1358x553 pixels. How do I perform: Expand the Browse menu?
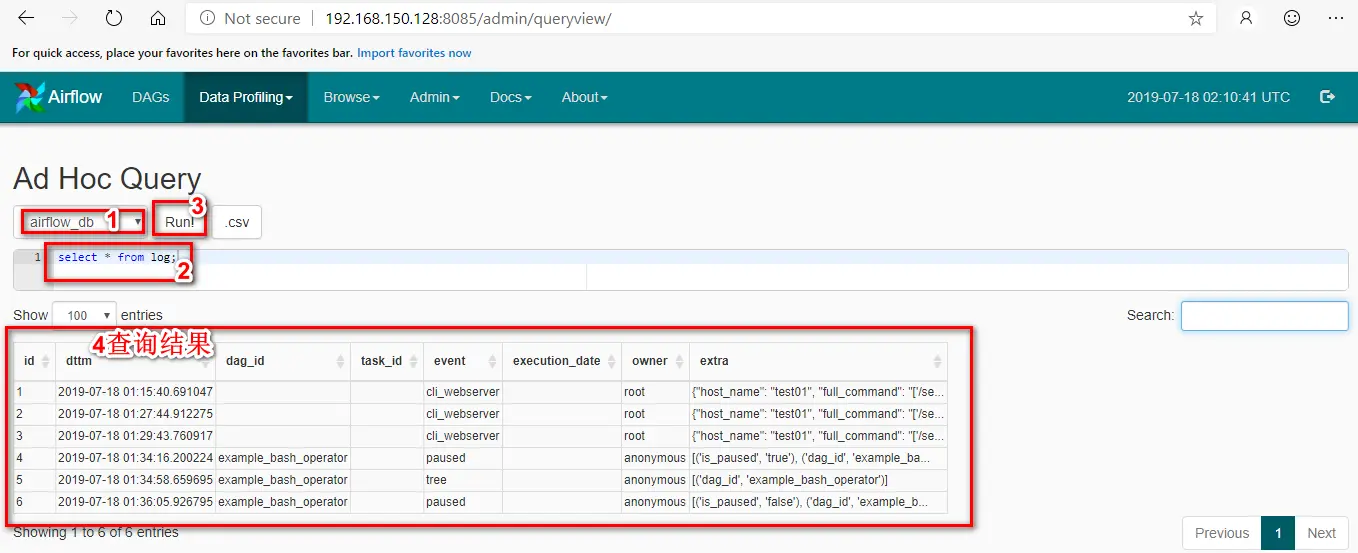[x=351, y=97]
